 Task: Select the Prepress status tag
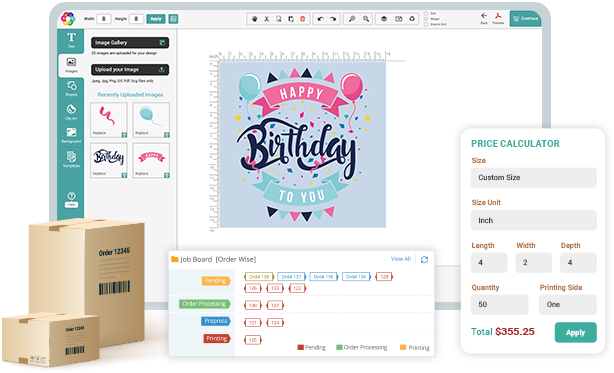pyautogui.click(x=216, y=321)
